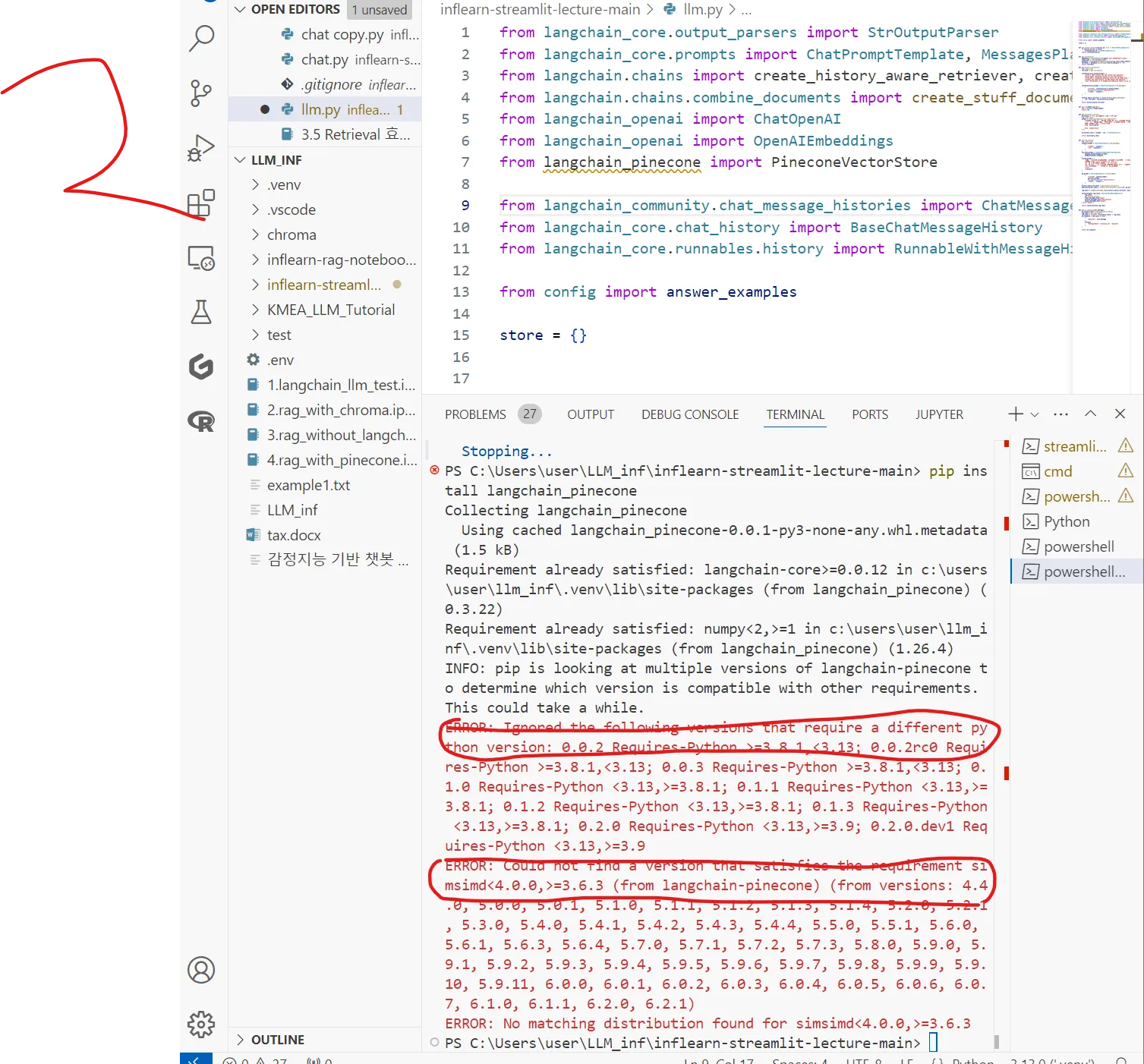1144x1064 pixels.
Task: Expand the OUTLINE section
Action: (x=325, y=1040)
